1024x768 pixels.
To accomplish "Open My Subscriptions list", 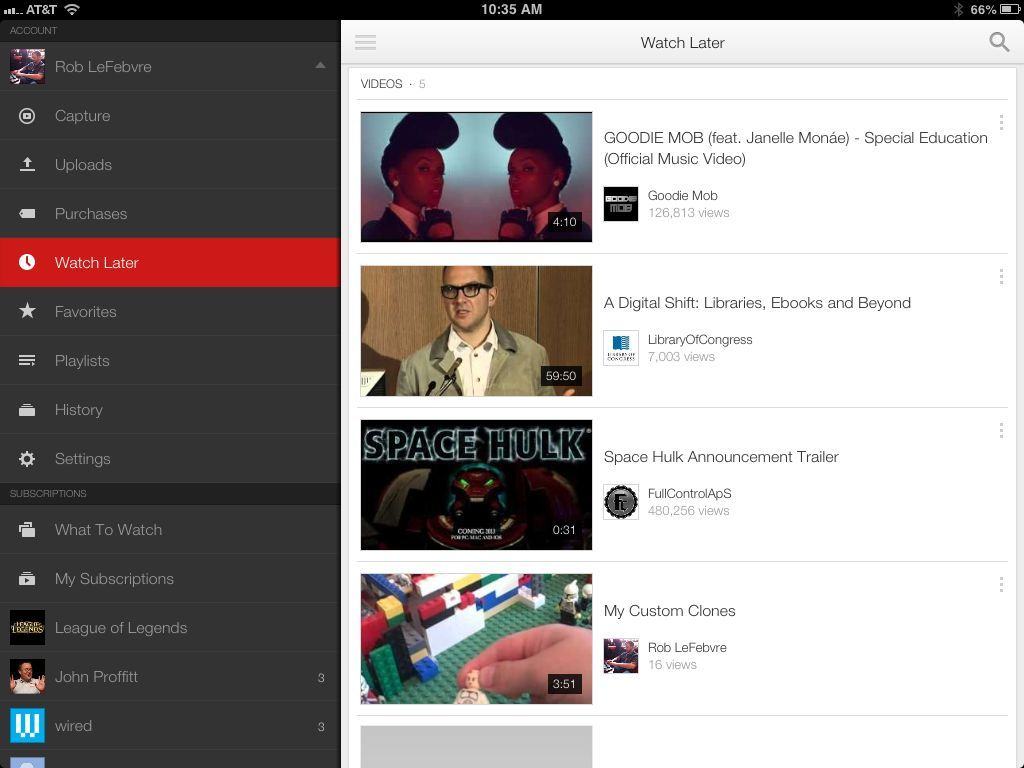I will point(114,579).
